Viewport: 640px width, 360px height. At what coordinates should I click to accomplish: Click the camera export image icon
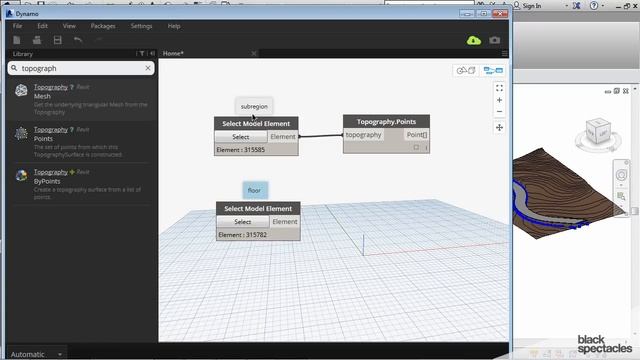click(x=495, y=40)
